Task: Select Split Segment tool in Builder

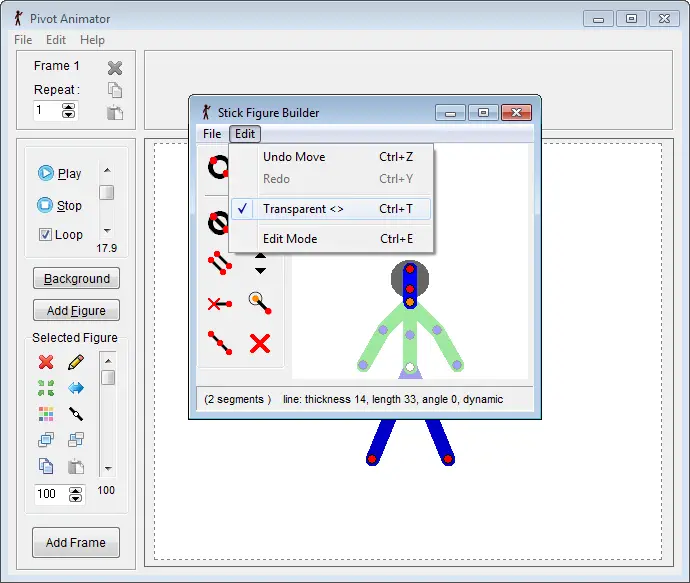Action: pyautogui.click(x=220, y=343)
